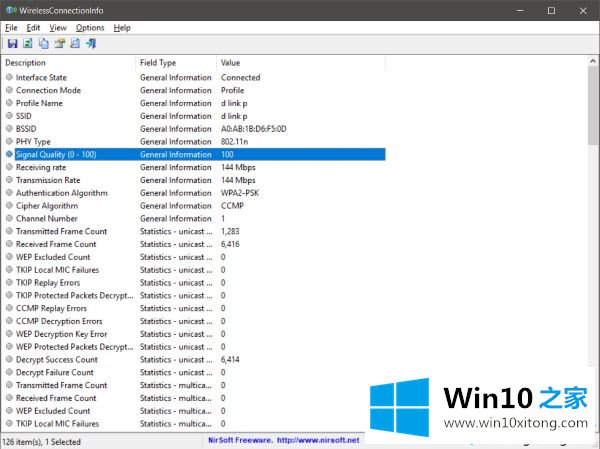Open Properties from the toolbar icon
The width and height of the screenshot is (600, 449).
59,43
